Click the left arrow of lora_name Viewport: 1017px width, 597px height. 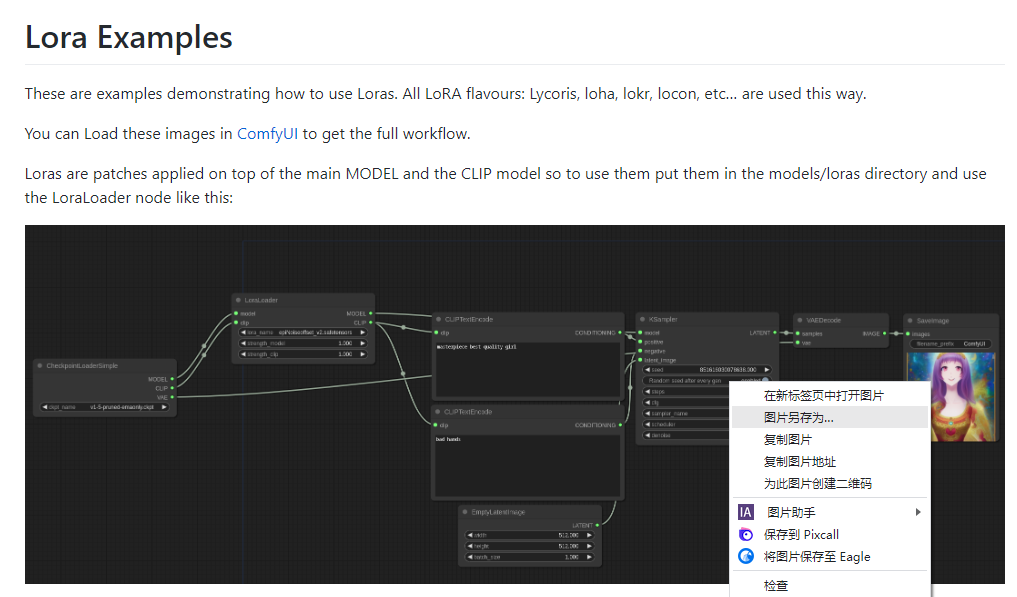click(243, 332)
